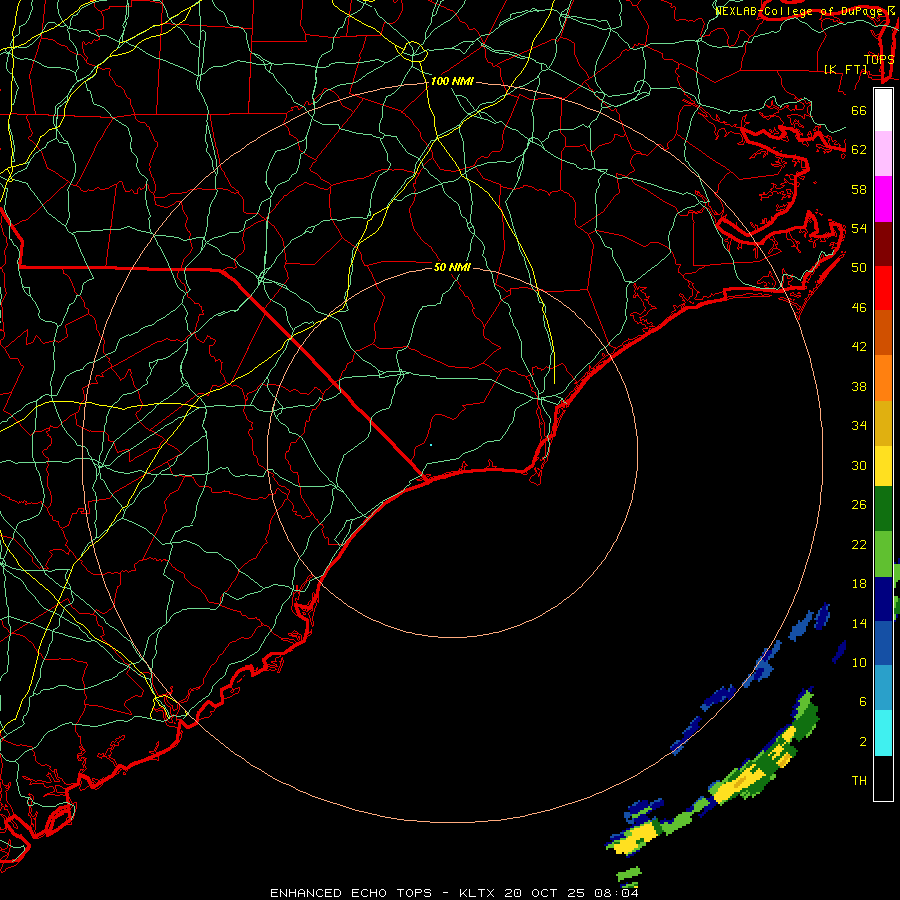Click the 38 value on the legend scale
Image resolution: width=900 pixels, height=900 pixels.
tap(859, 386)
